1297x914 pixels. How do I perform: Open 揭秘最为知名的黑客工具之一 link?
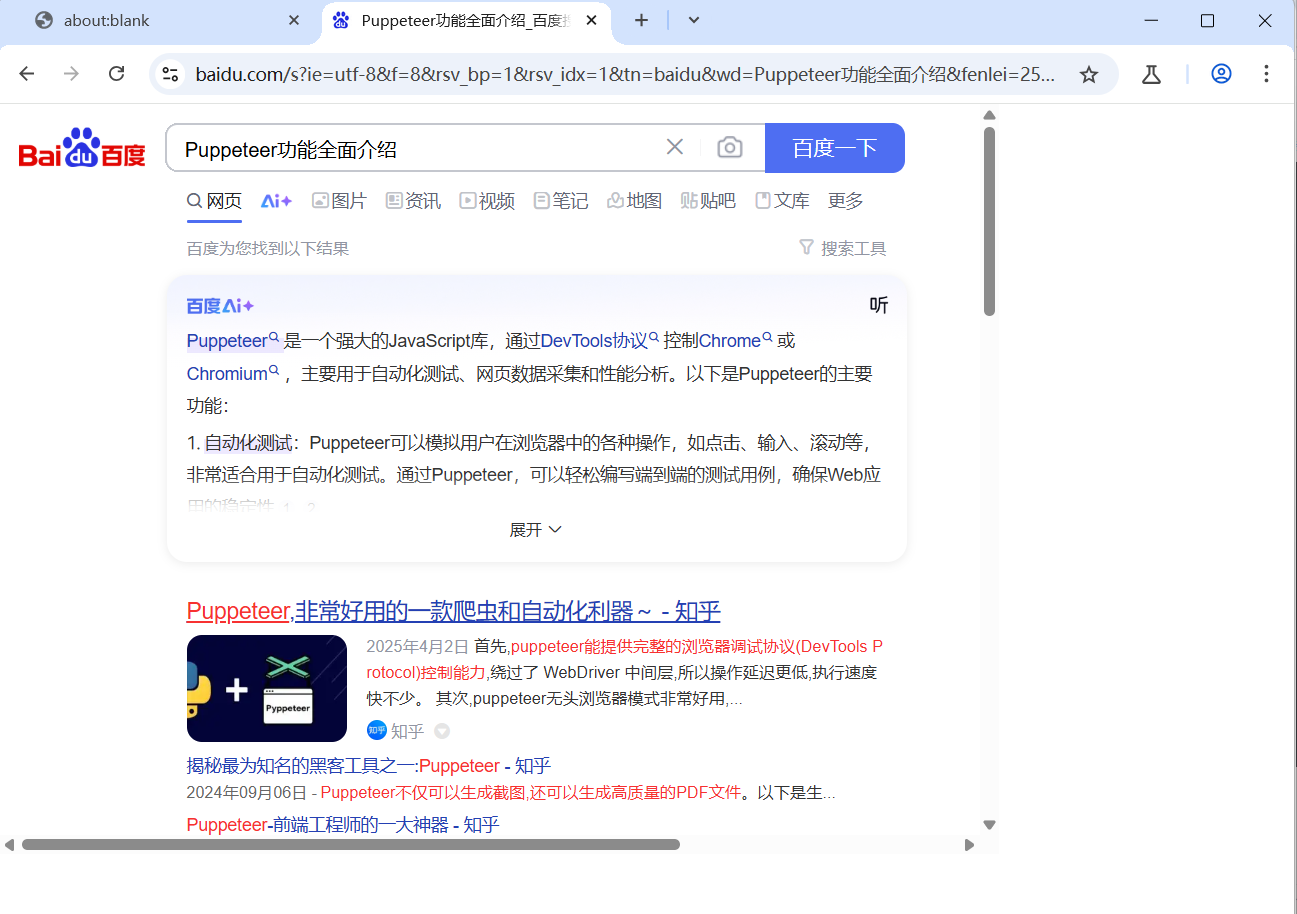[369, 766]
